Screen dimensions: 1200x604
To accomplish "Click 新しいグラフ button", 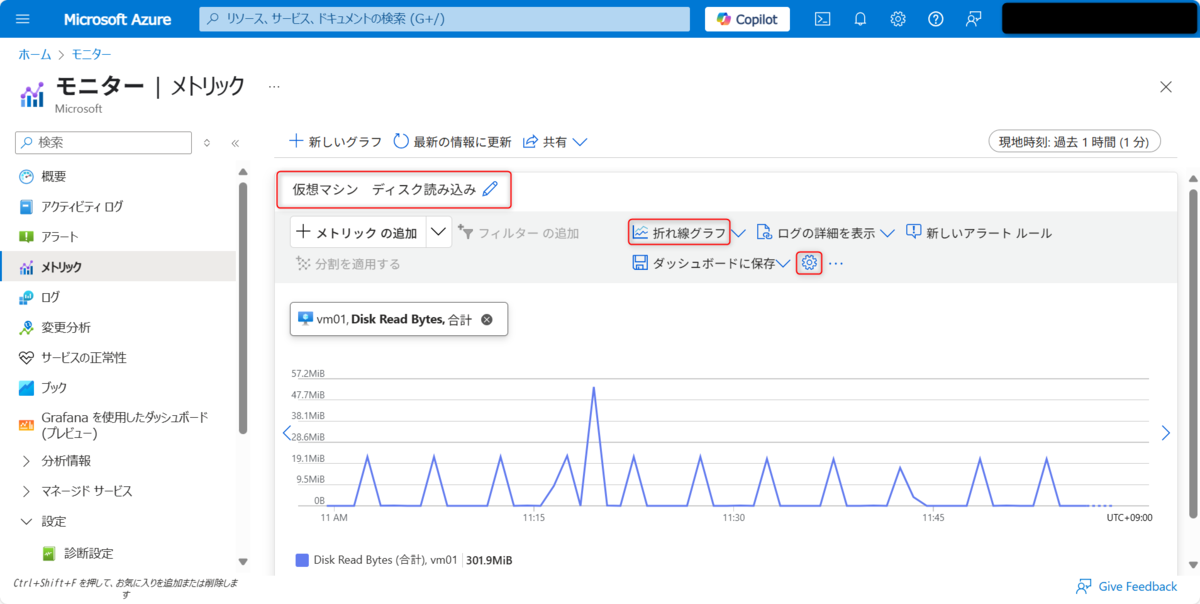I will point(336,142).
